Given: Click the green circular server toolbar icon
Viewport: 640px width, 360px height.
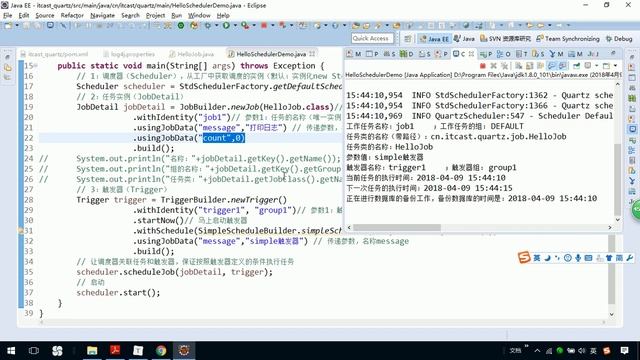Looking at the screenshot, I should [x=181, y=25].
